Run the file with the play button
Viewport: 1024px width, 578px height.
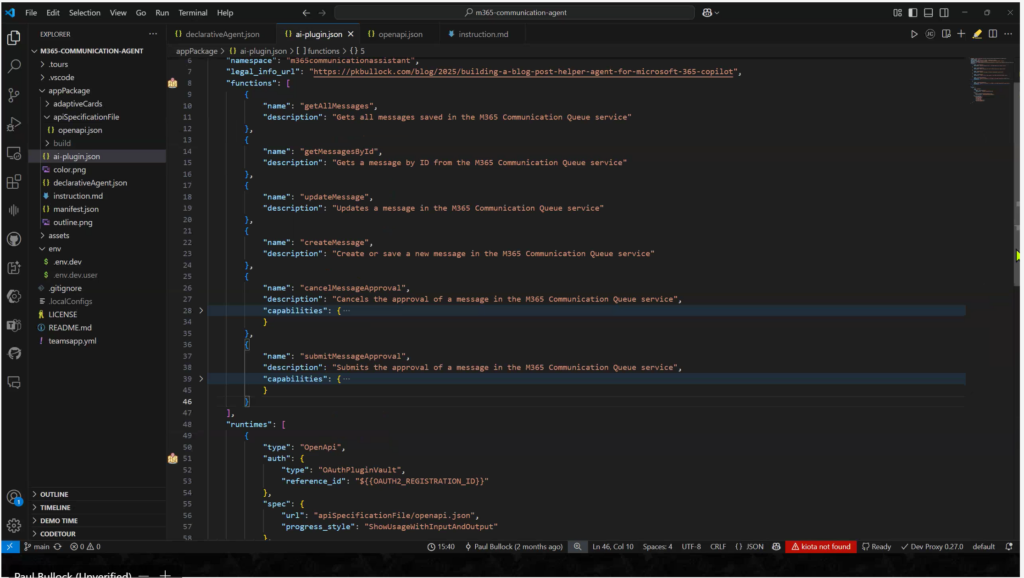pos(914,34)
